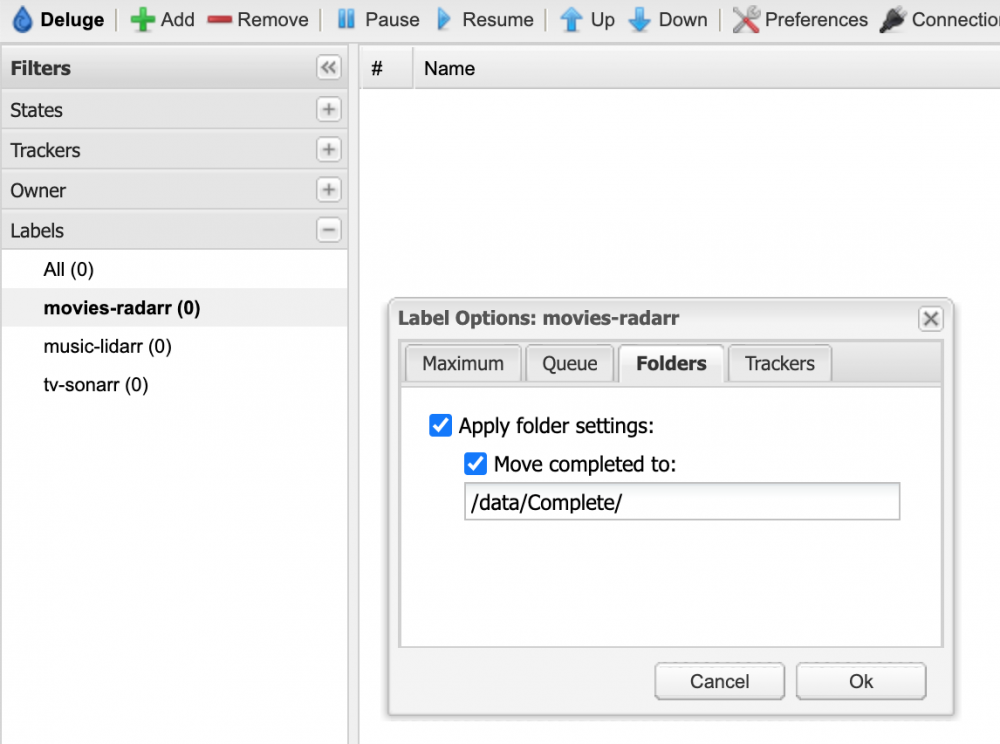The image size is (1000, 744).
Task: Select the Folders tab
Action: click(671, 363)
